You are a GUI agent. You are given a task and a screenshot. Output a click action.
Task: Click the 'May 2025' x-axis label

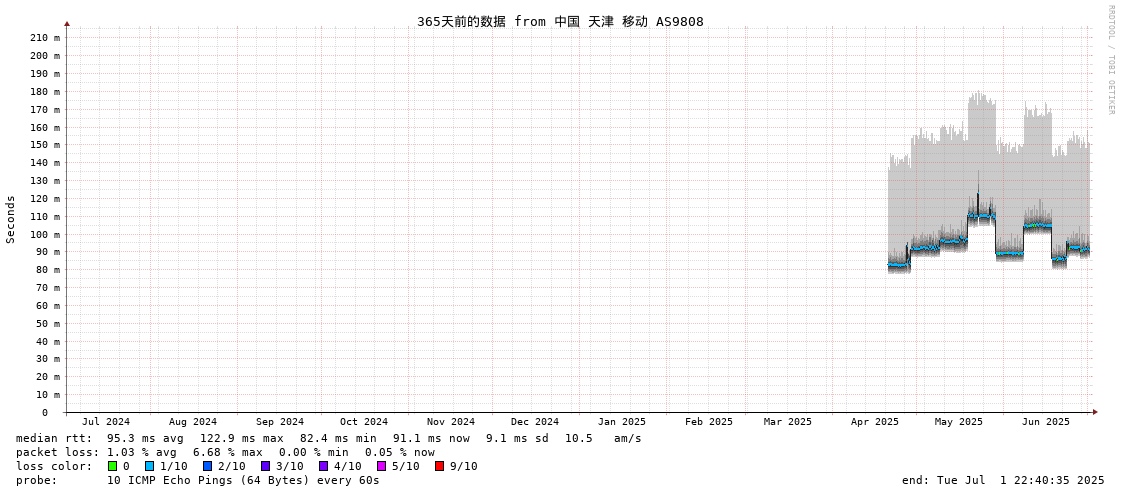coord(959,422)
